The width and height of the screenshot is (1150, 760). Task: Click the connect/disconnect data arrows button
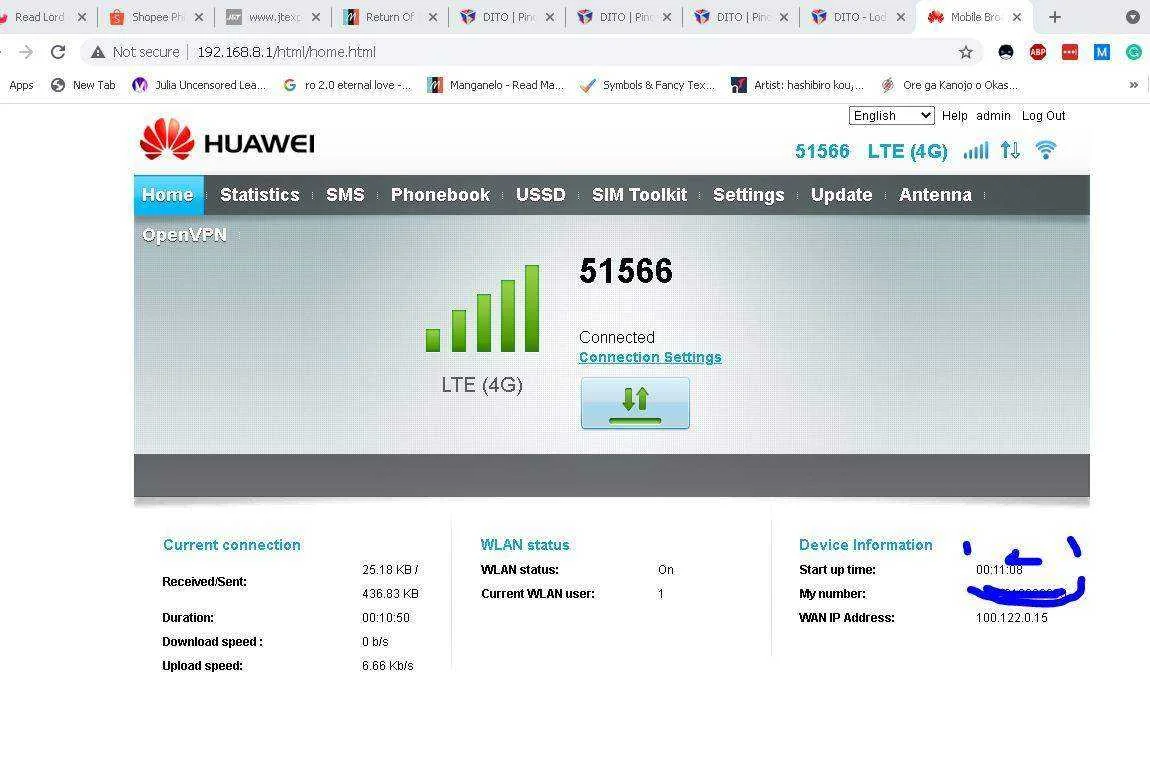(635, 403)
